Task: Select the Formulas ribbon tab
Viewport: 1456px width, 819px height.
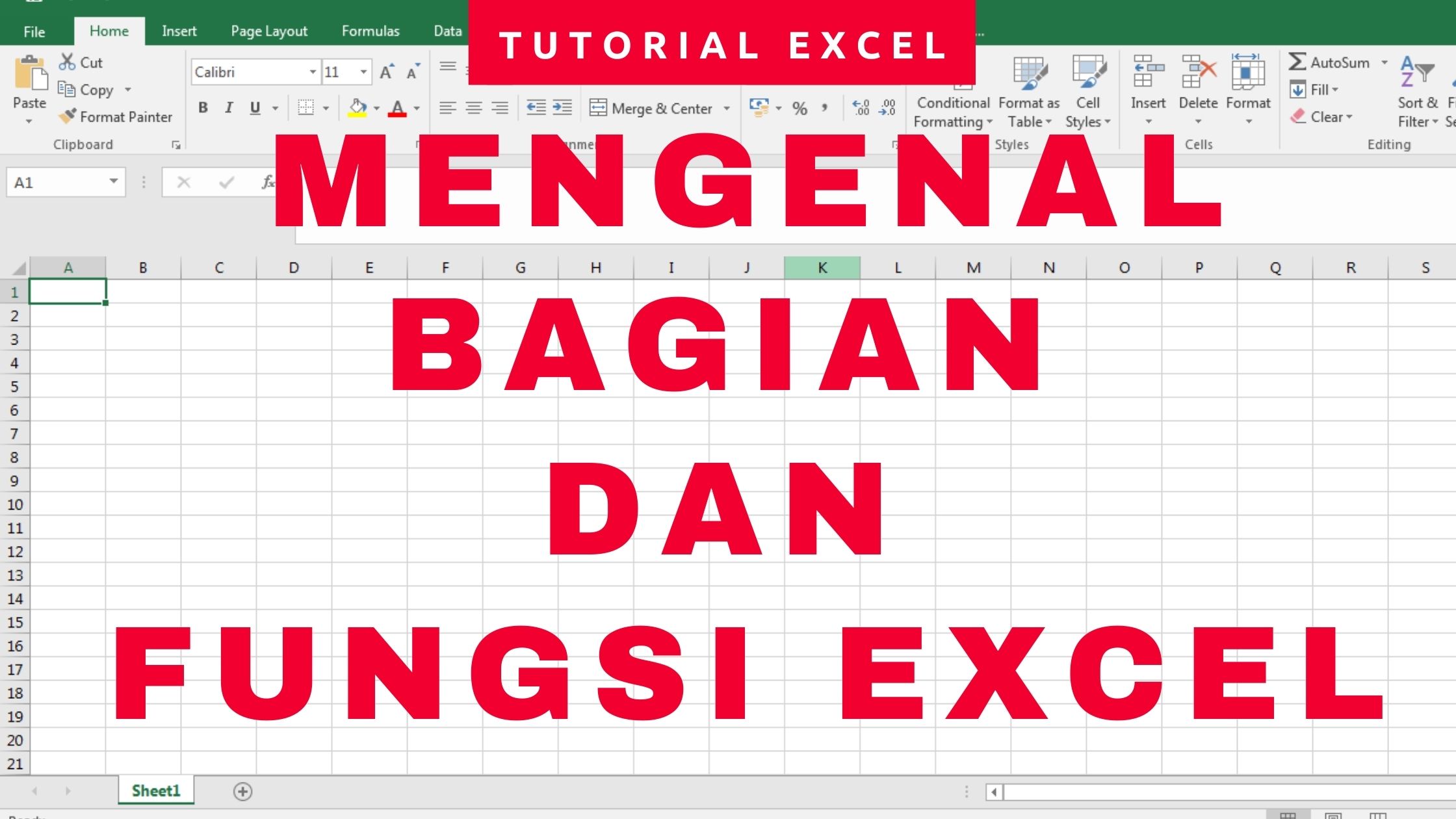Action: point(370,31)
